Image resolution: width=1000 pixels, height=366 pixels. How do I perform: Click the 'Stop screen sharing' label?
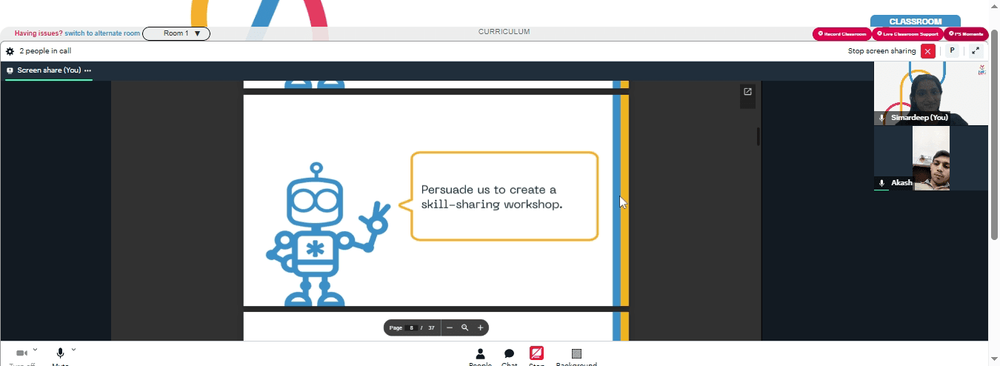(x=881, y=51)
